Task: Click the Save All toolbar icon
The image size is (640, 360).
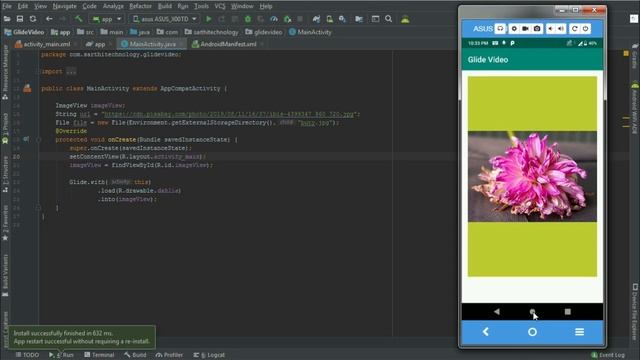Action: (x=20, y=19)
